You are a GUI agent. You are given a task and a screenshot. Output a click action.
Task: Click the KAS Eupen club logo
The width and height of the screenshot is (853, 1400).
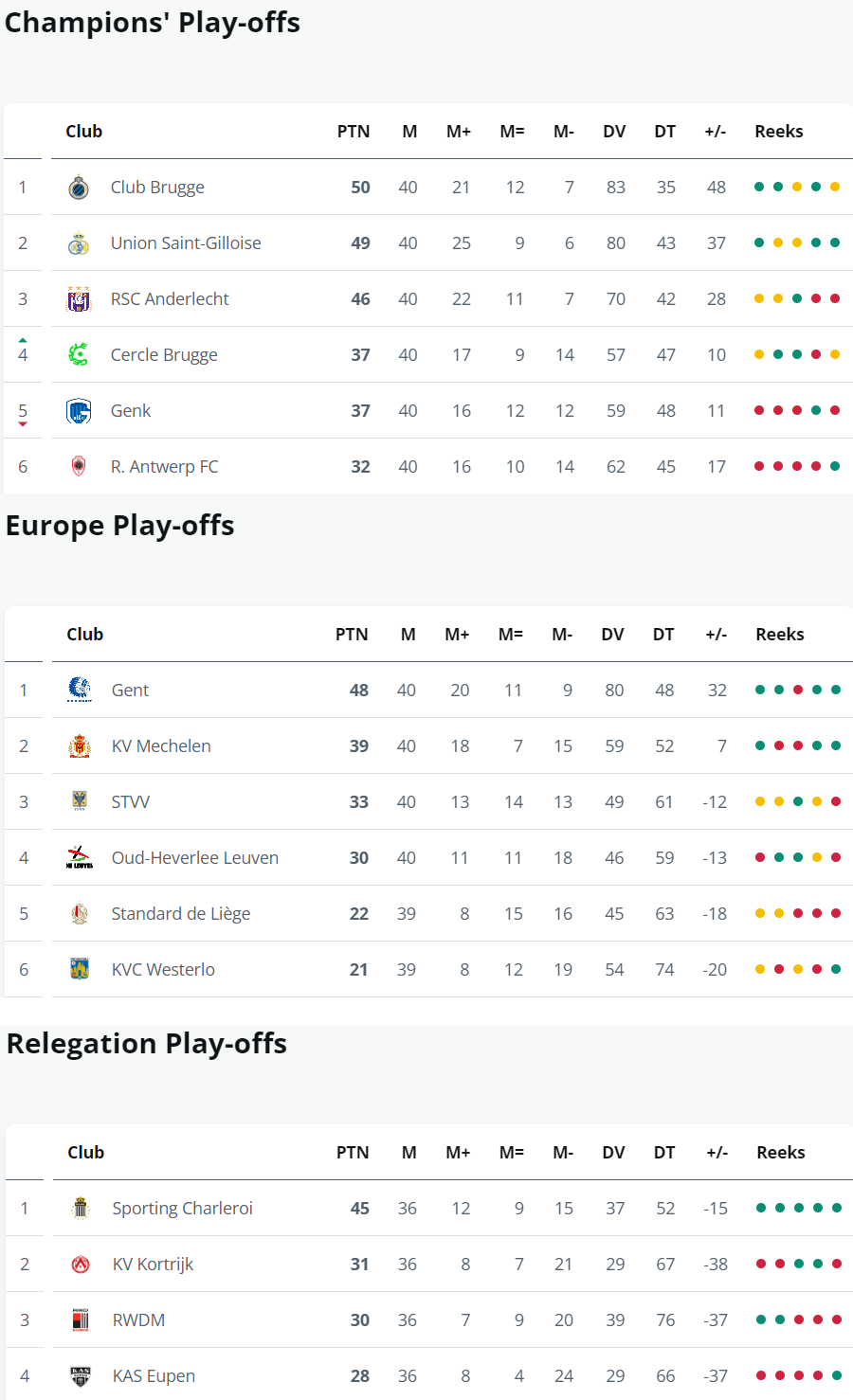[81, 1376]
